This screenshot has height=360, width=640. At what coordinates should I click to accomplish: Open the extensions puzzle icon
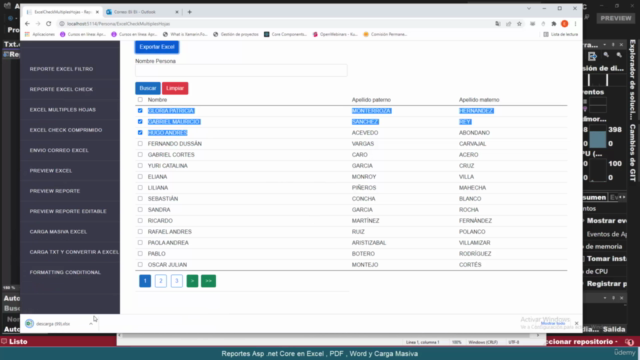(554, 24)
